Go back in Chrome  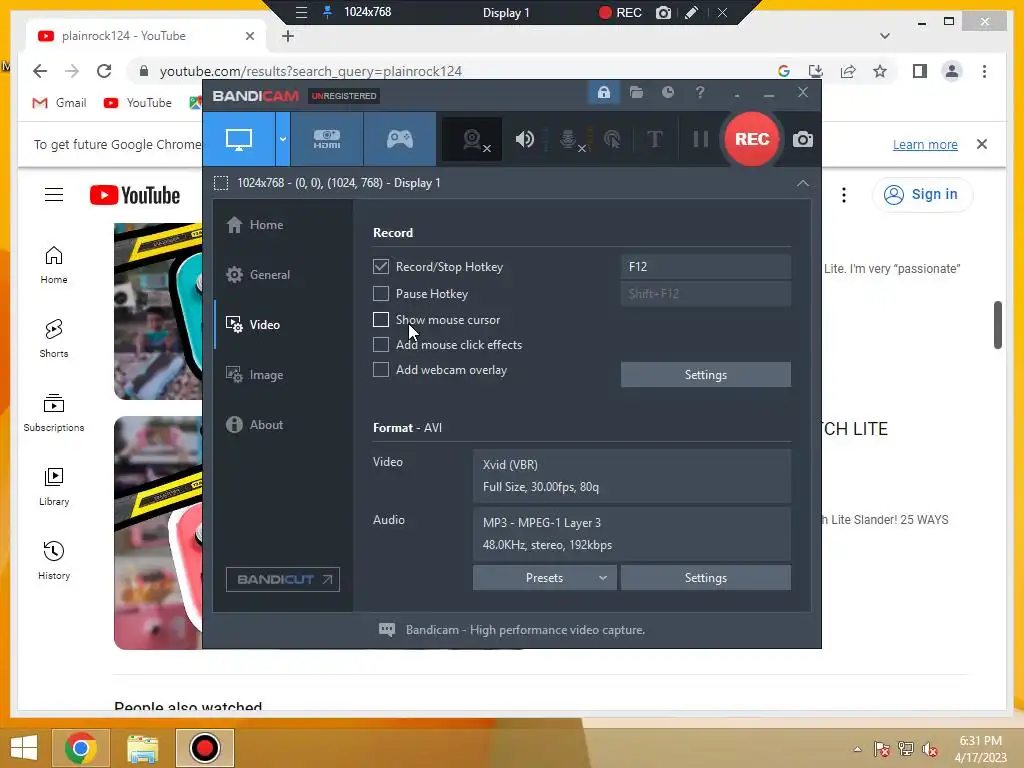pyautogui.click(x=40, y=71)
